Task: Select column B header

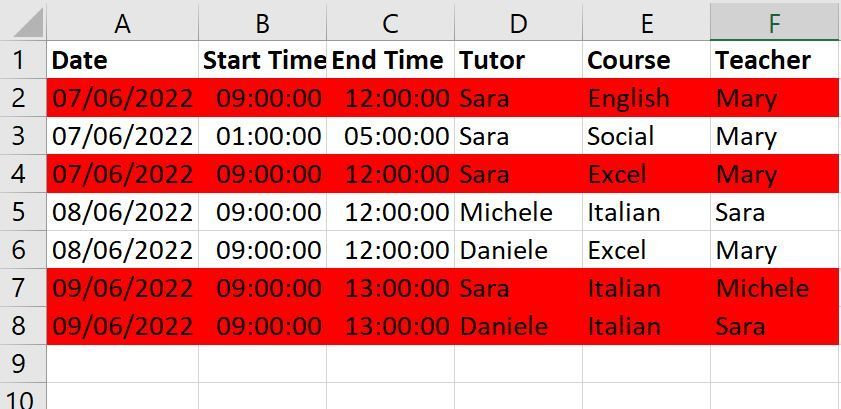Action: point(262,24)
